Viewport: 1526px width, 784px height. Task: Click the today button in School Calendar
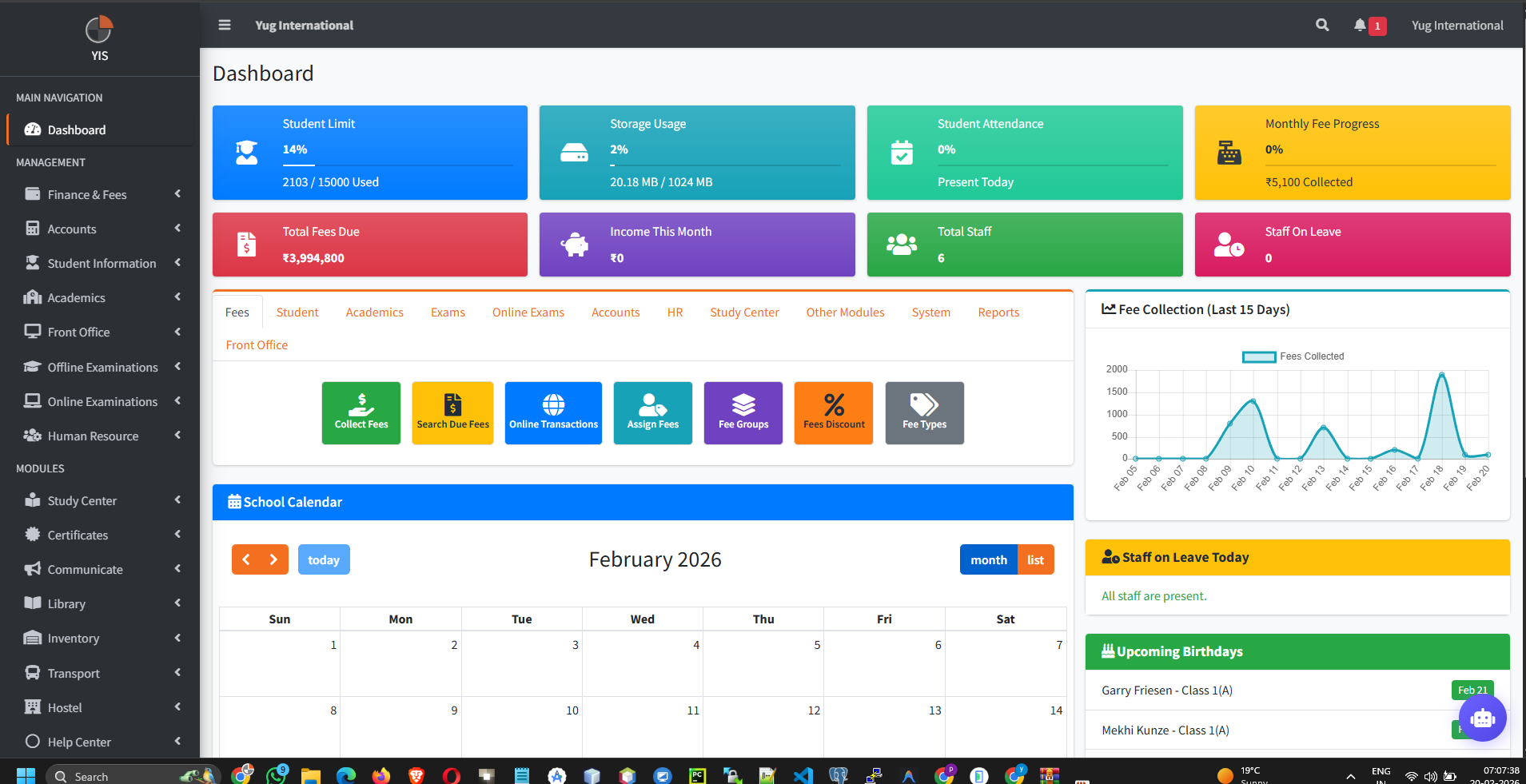[x=323, y=559]
